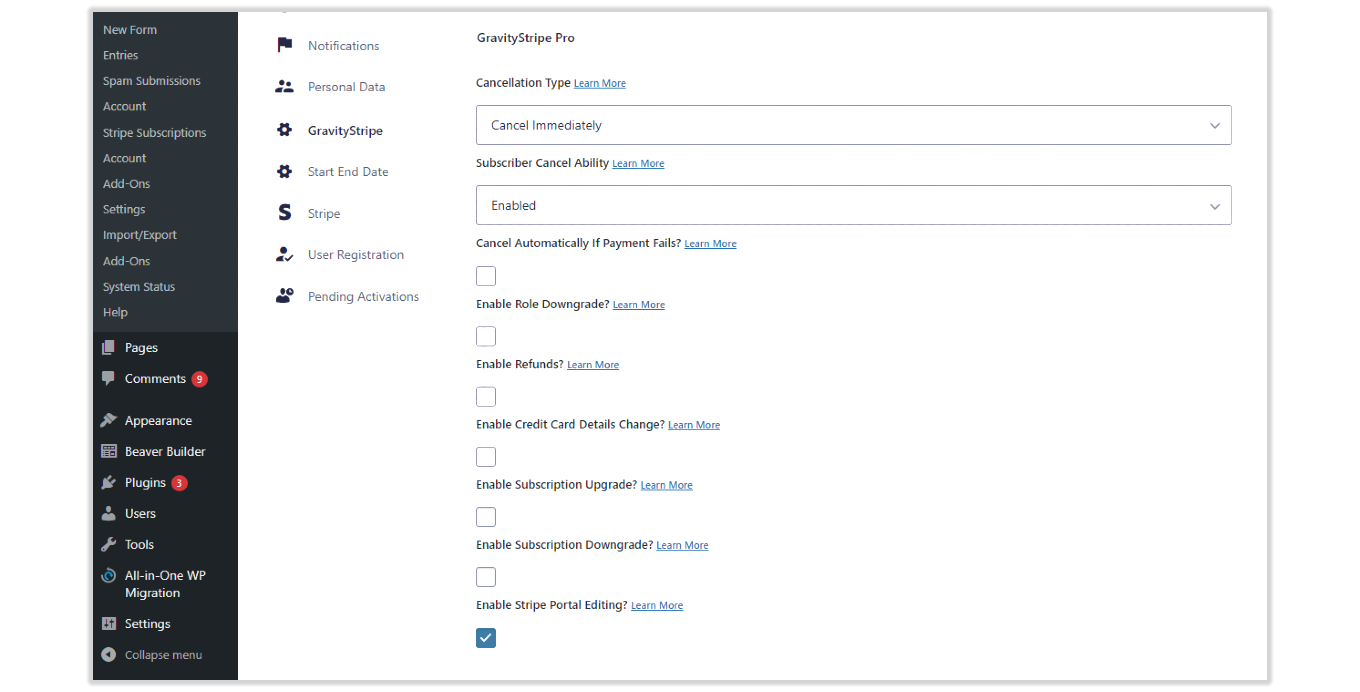Click the Comments speech bubble icon
This screenshot has height=692, width=1360.
coord(109,379)
